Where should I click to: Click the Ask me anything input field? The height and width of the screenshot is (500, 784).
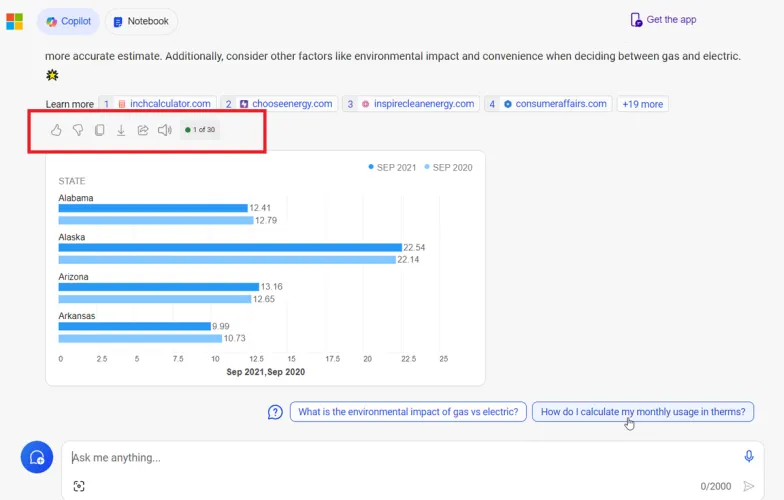click(400, 457)
